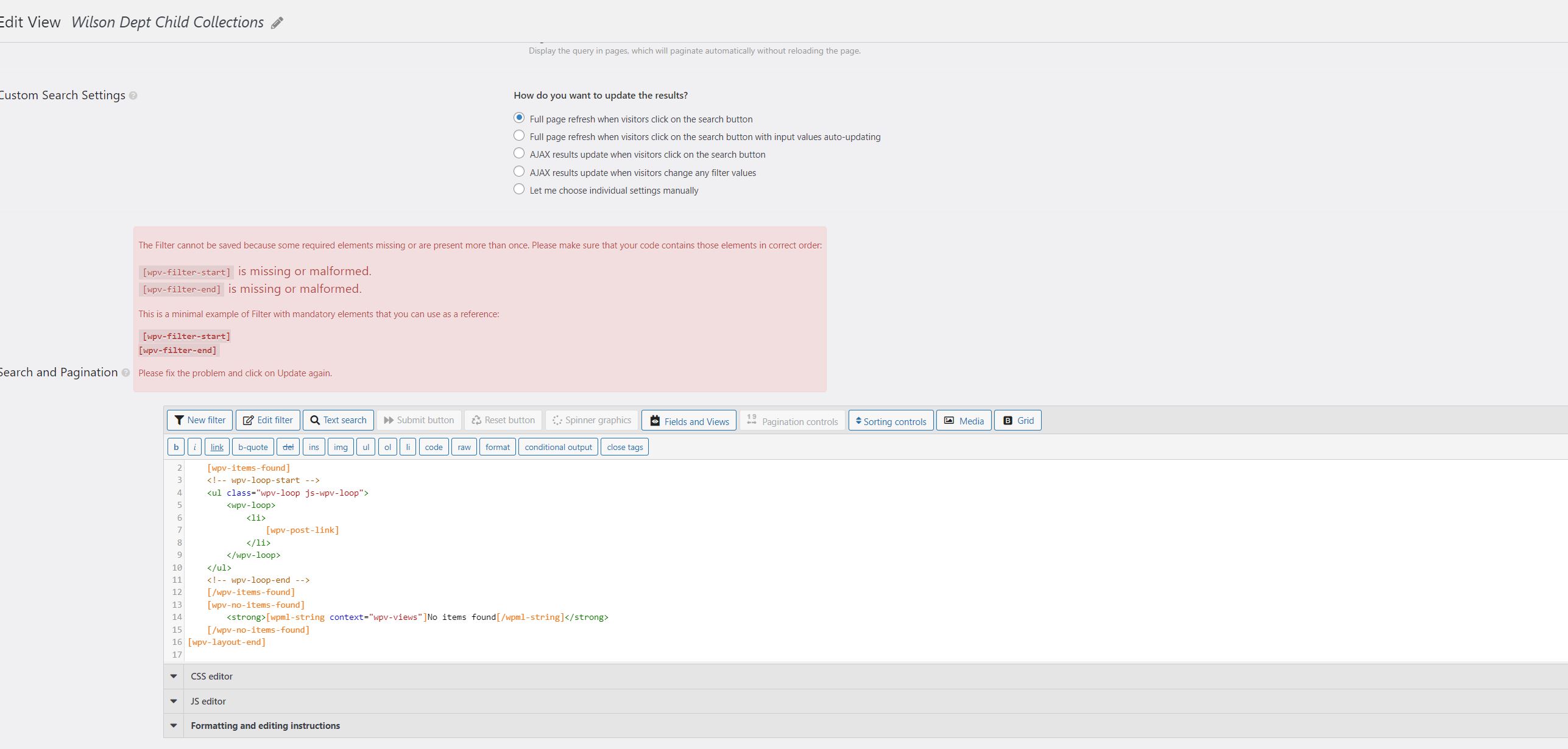
Task: Insert ins tag quicktag
Action: [314, 447]
